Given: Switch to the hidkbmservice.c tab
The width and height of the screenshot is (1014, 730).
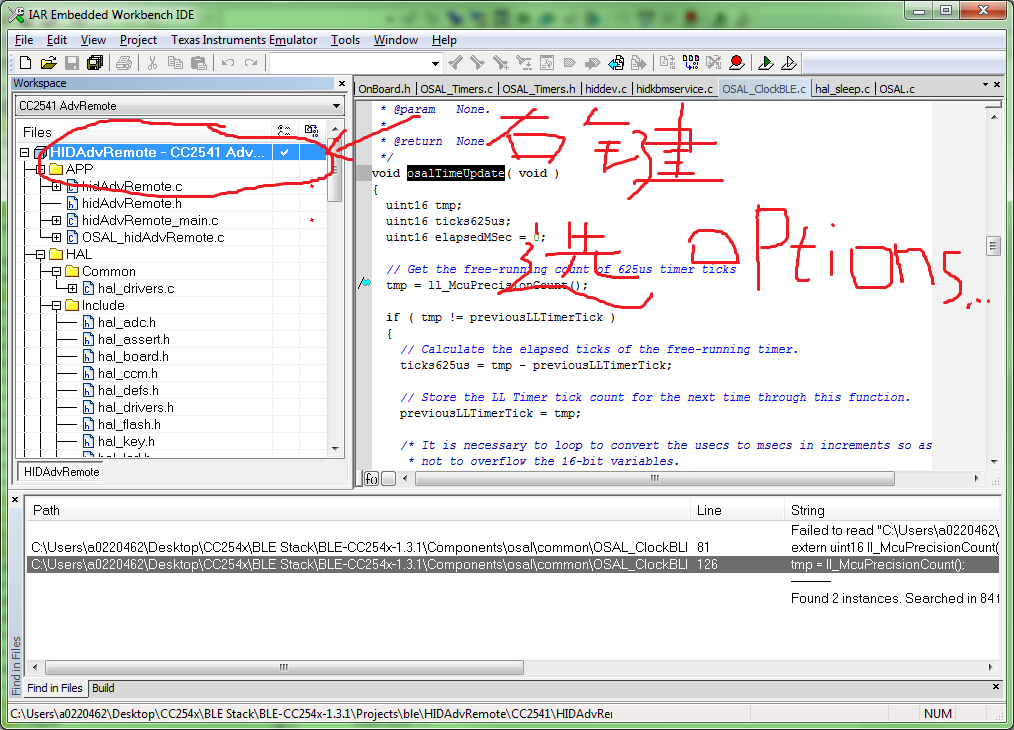Looking at the screenshot, I should [x=674, y=89].
